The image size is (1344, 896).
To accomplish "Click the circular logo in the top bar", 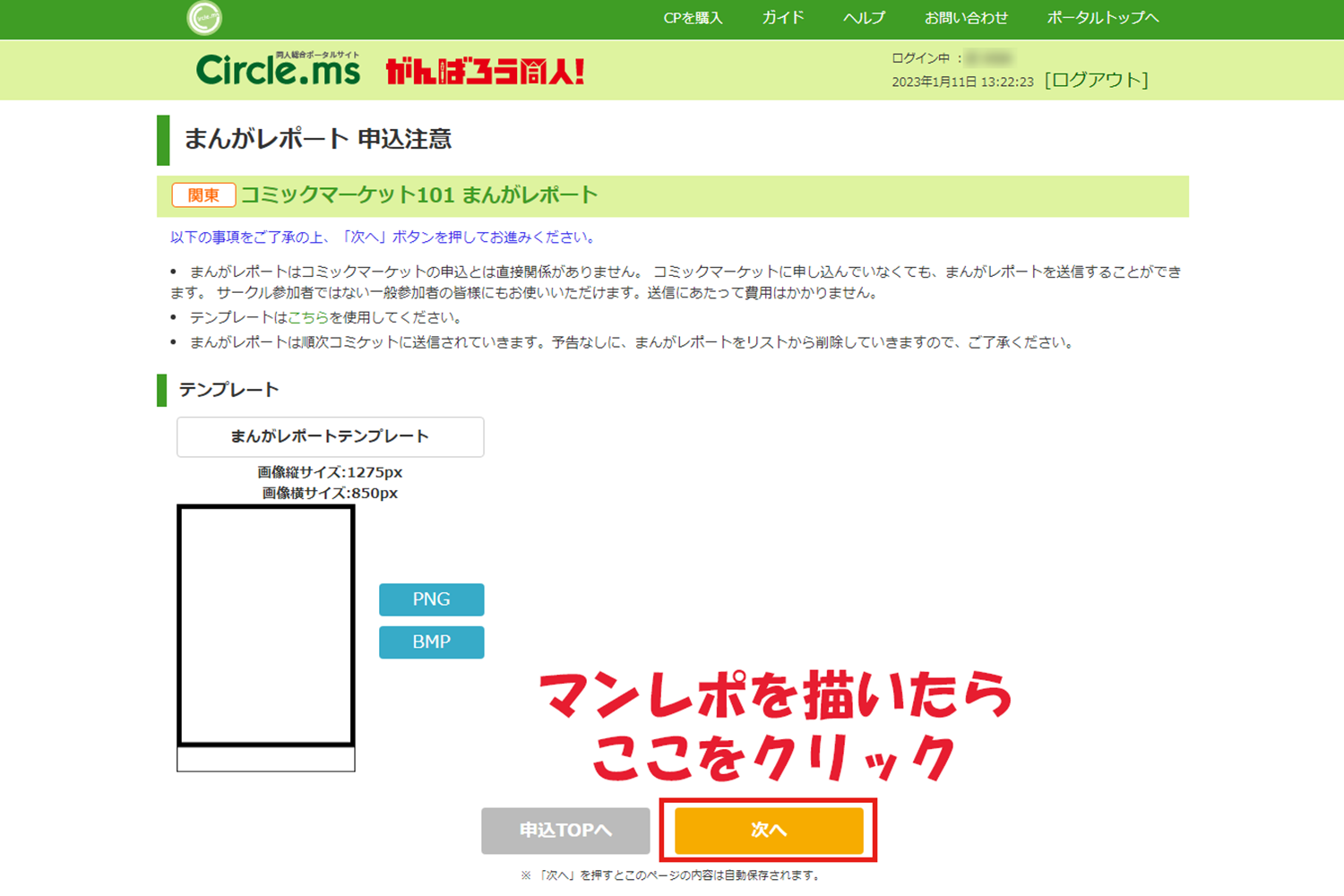I will point(202,19).
